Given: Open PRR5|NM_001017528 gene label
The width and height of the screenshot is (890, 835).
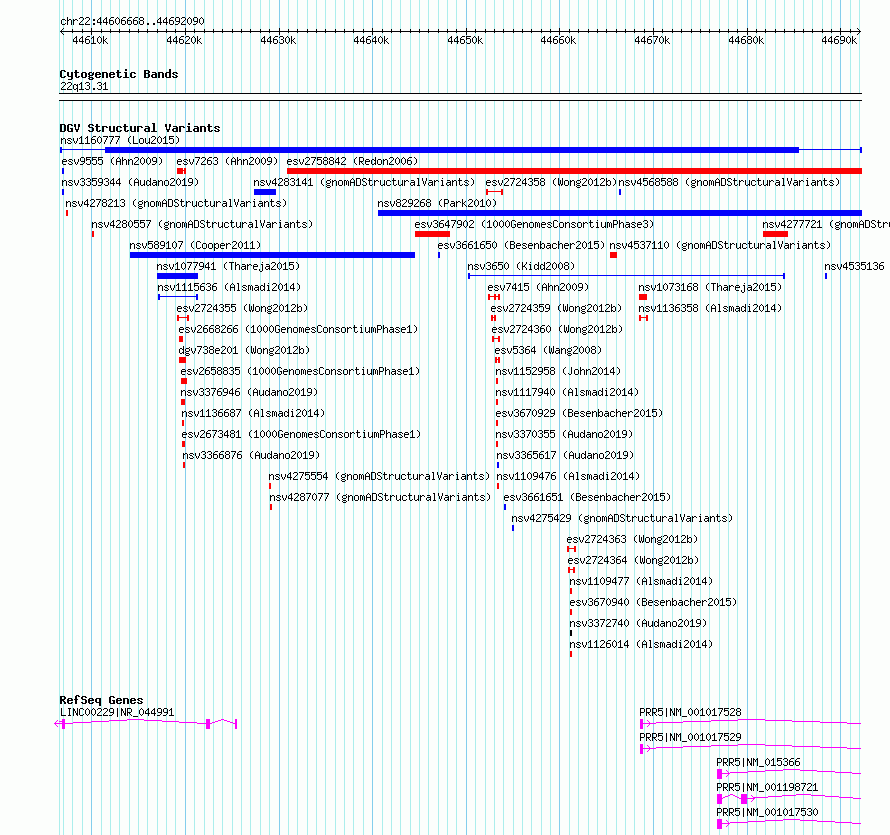Looking at the screenshot, I should click(690, 712).
